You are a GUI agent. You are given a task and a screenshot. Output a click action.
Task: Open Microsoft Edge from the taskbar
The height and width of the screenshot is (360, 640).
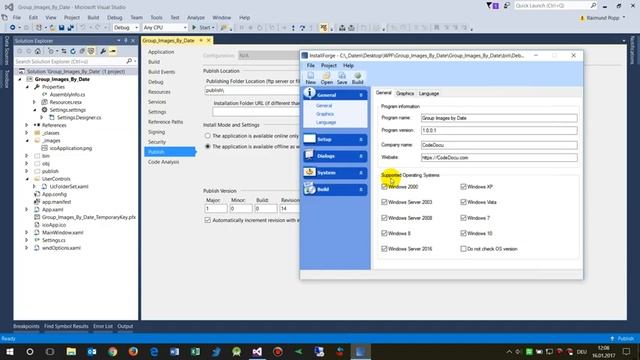pos(154,351)
